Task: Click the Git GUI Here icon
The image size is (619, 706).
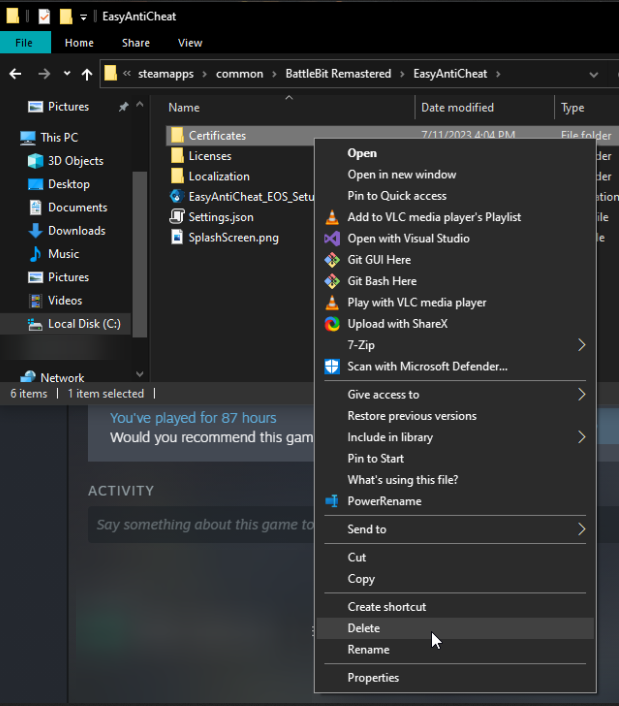Action: pos(332,260)
